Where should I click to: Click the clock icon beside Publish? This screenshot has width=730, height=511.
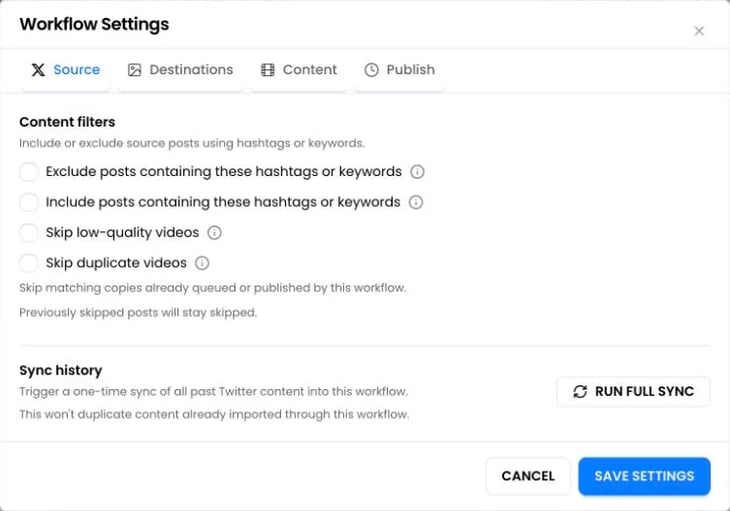click(372, 70)
